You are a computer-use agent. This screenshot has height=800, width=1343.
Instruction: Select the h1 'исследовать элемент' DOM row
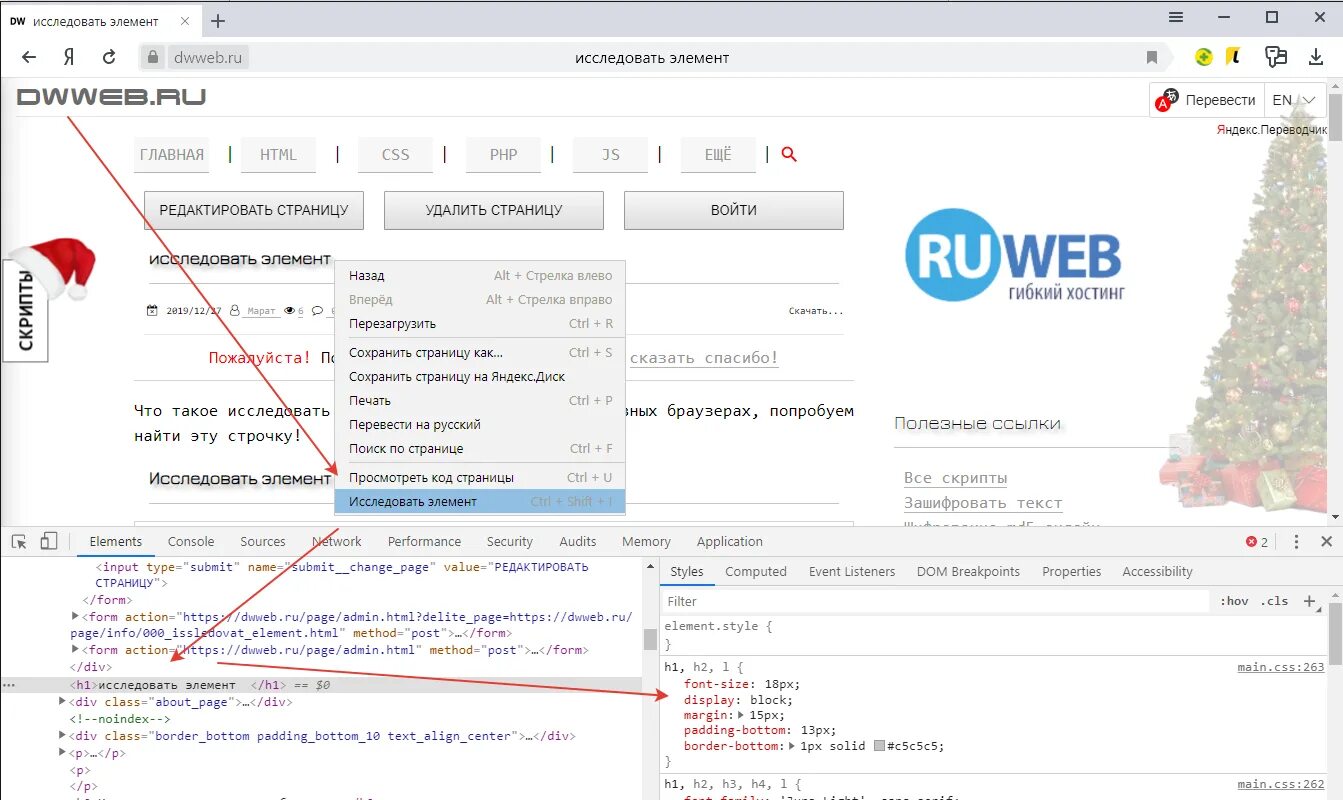click(320, 685)
